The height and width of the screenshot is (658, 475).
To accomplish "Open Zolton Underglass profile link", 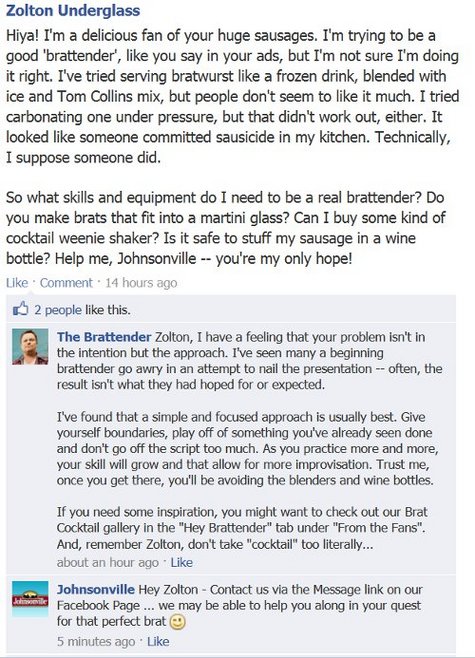I will (x=73, y=10).
